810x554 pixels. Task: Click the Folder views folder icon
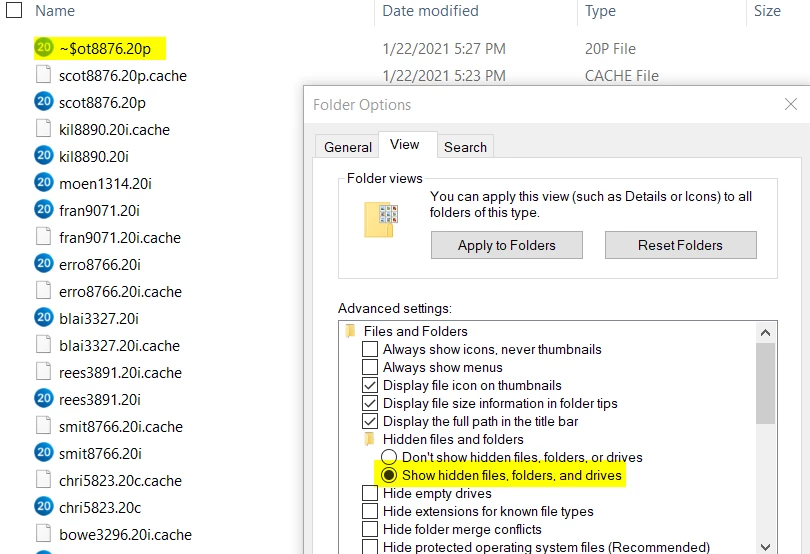click(x=381, y=220)
